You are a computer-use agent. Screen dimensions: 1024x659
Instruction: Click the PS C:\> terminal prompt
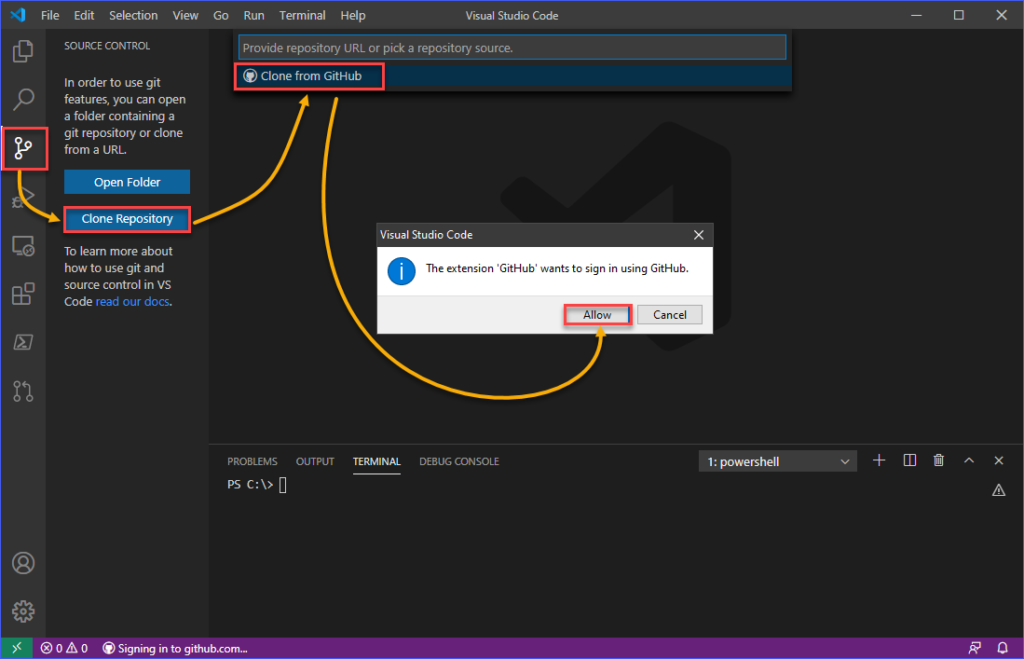249,485
